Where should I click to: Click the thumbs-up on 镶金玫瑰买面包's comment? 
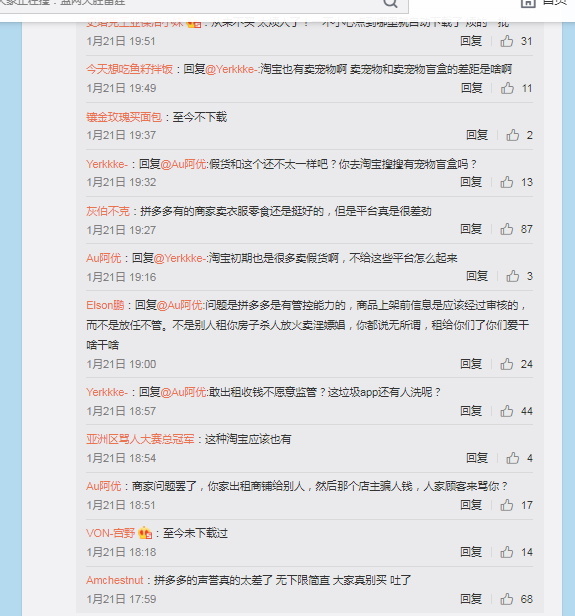point(512,135)
